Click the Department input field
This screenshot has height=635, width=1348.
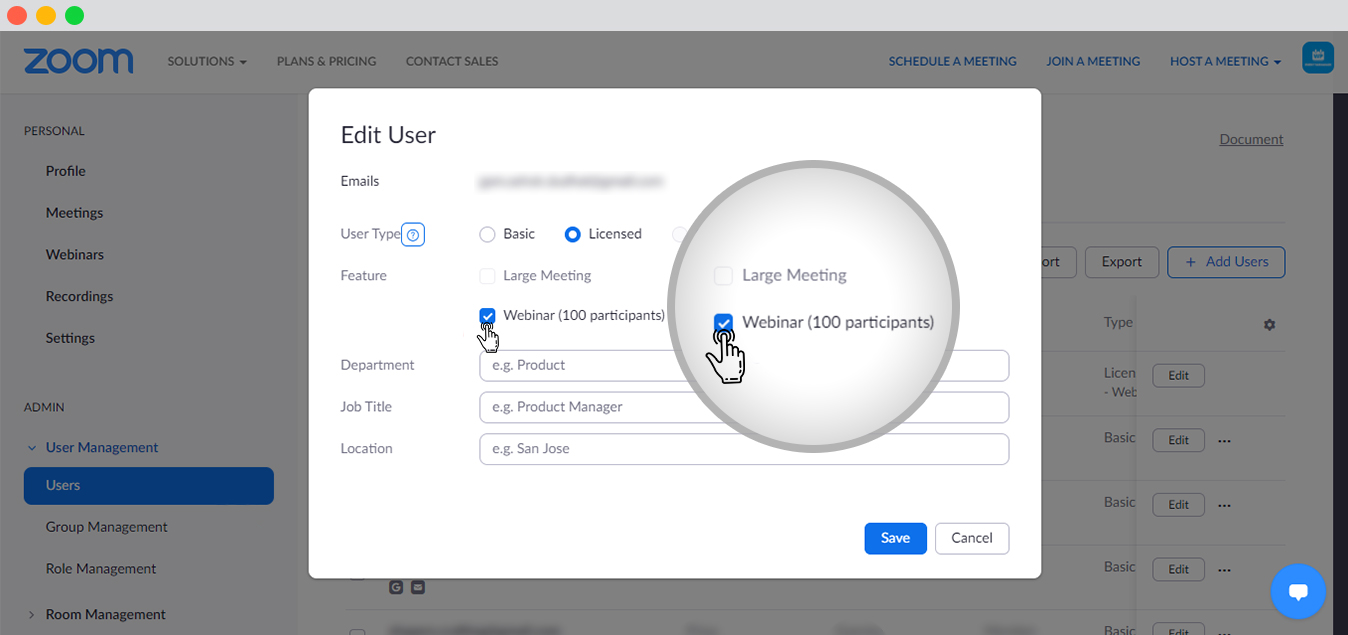coord(744,366)
